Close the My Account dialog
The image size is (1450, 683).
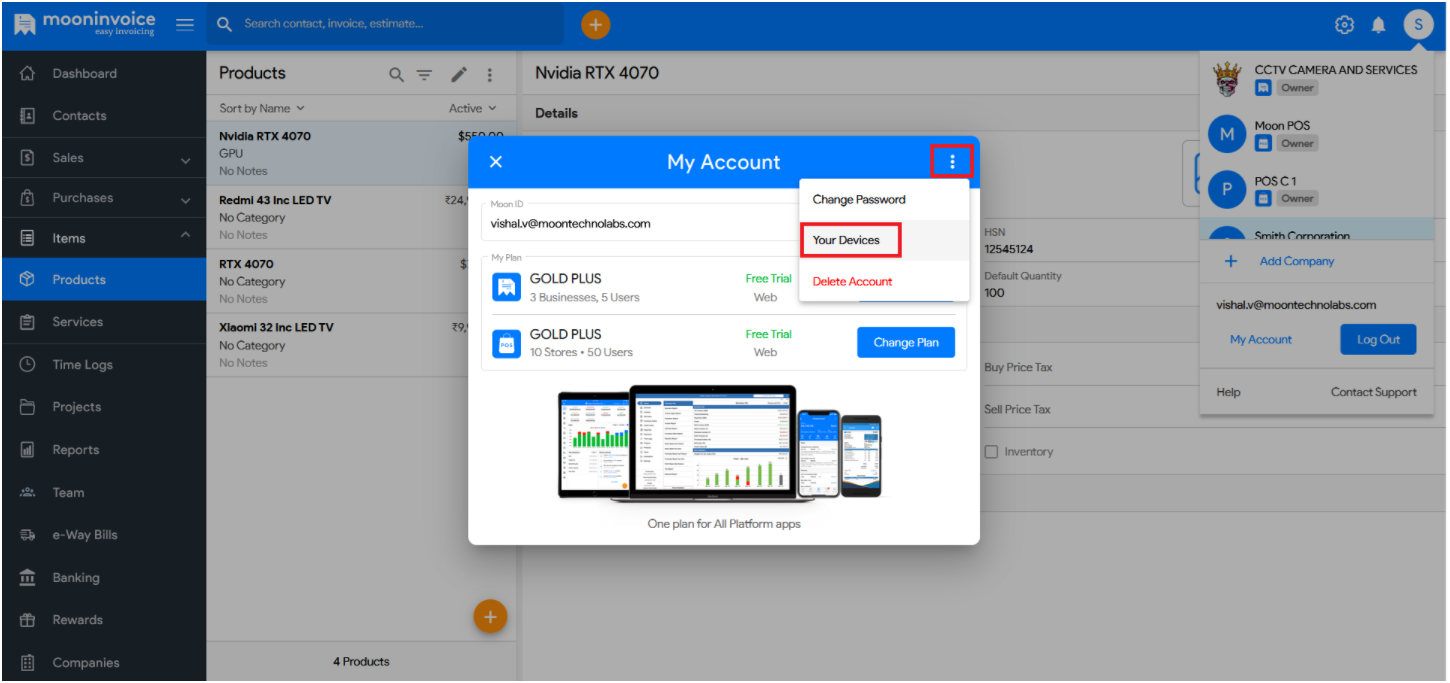pos(496,162)
